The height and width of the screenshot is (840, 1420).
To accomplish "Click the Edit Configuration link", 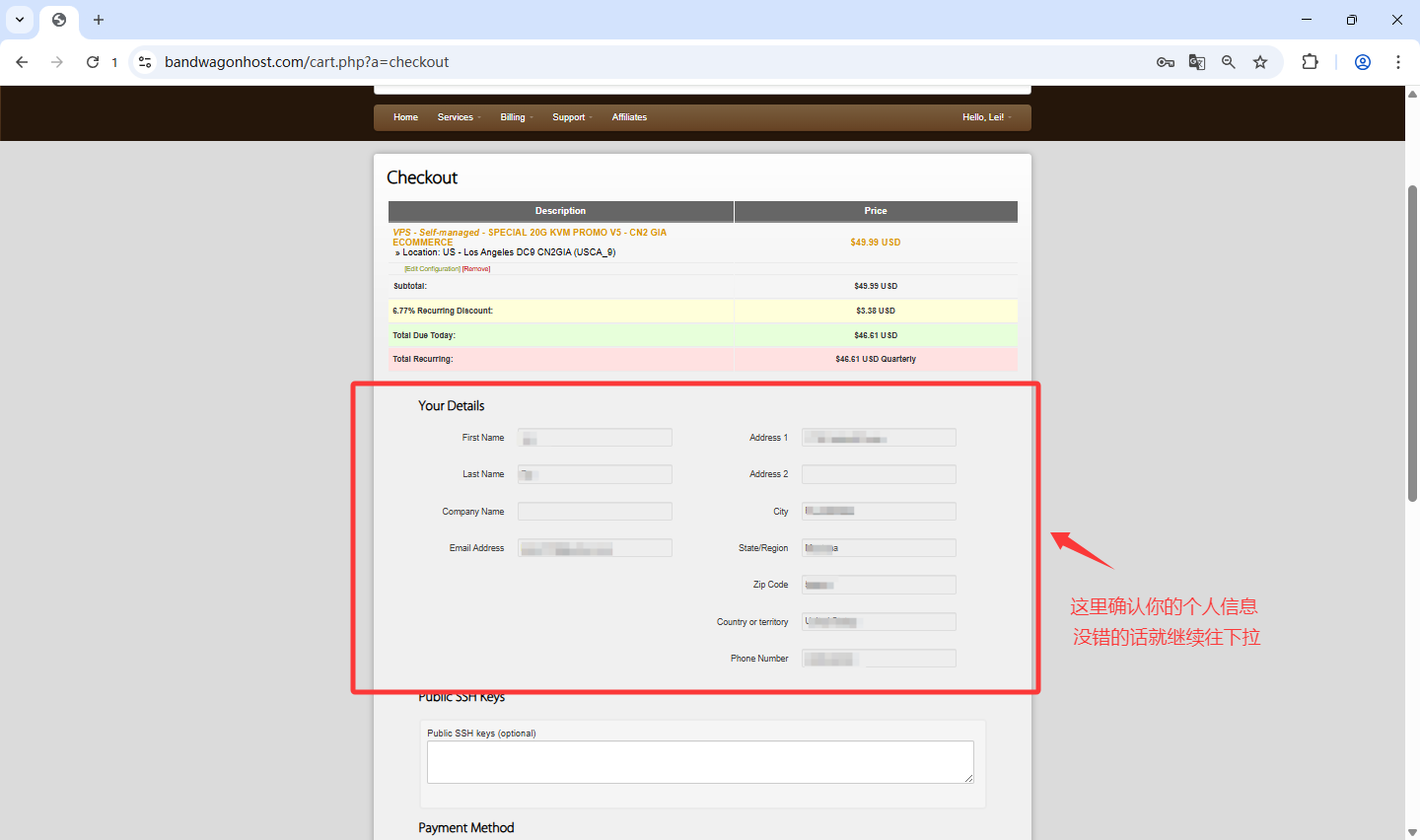I will [x=432, y=269].
